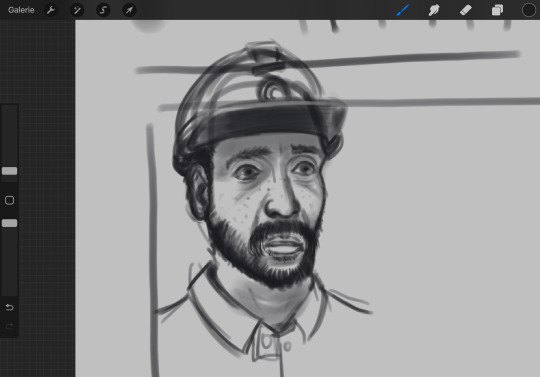
Task: Click the brush opacity slider handle
Action: (9, 223)
